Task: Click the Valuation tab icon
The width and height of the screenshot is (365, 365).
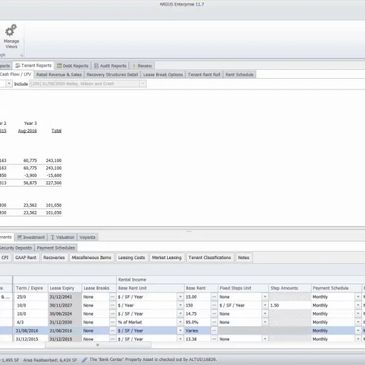Action: click(x=52, y=237)
